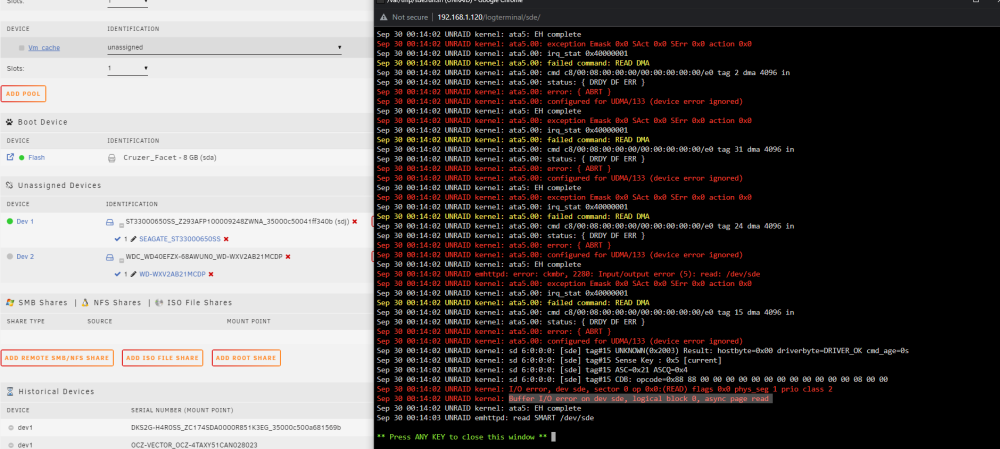
Task: Click the serial DKS2G-H4R0SS_ZC174SDA0000R851K3EG text
Action: click(236, 428)
